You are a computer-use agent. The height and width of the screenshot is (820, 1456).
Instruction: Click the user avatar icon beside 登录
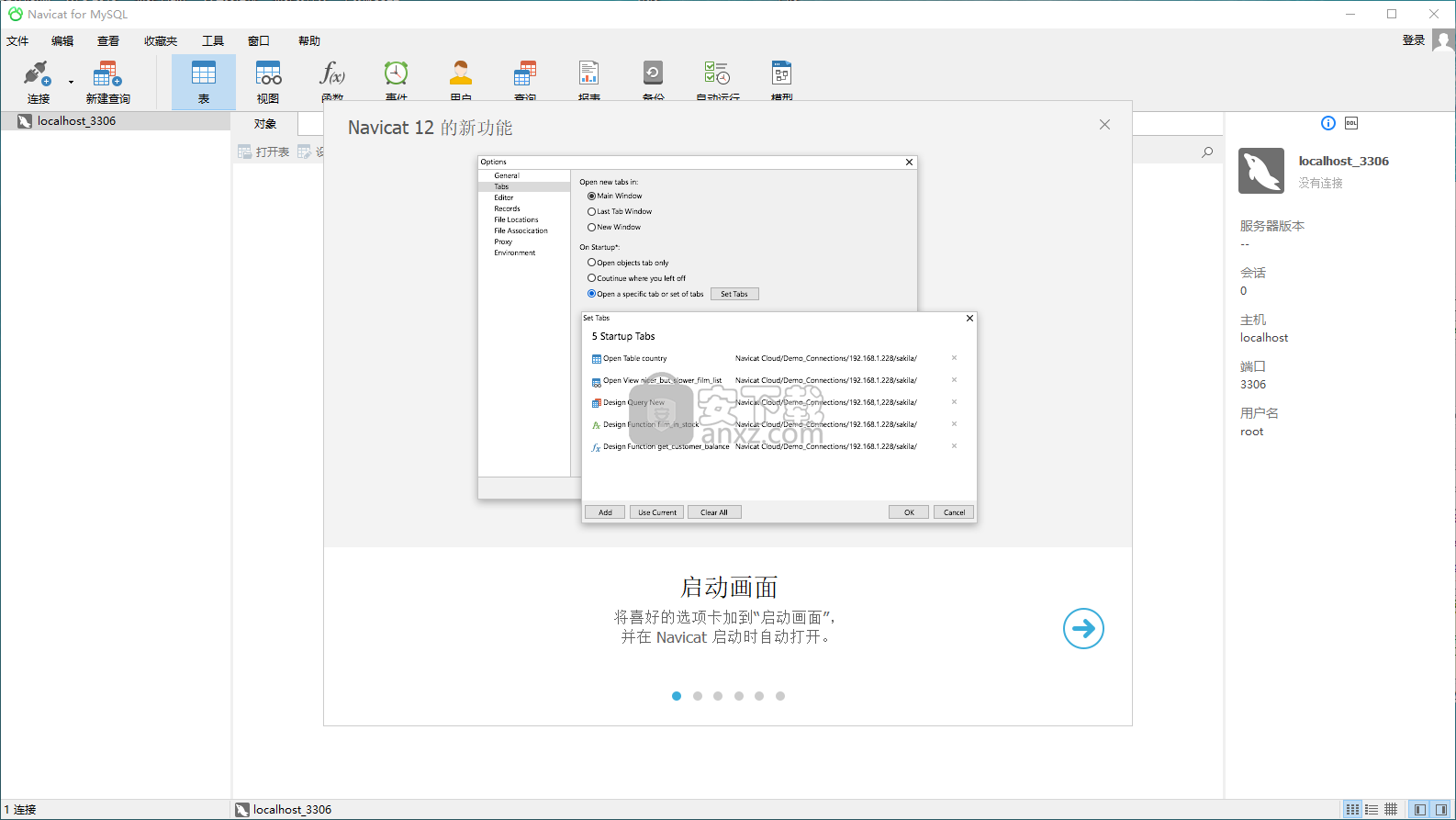tap(1443, 41)
